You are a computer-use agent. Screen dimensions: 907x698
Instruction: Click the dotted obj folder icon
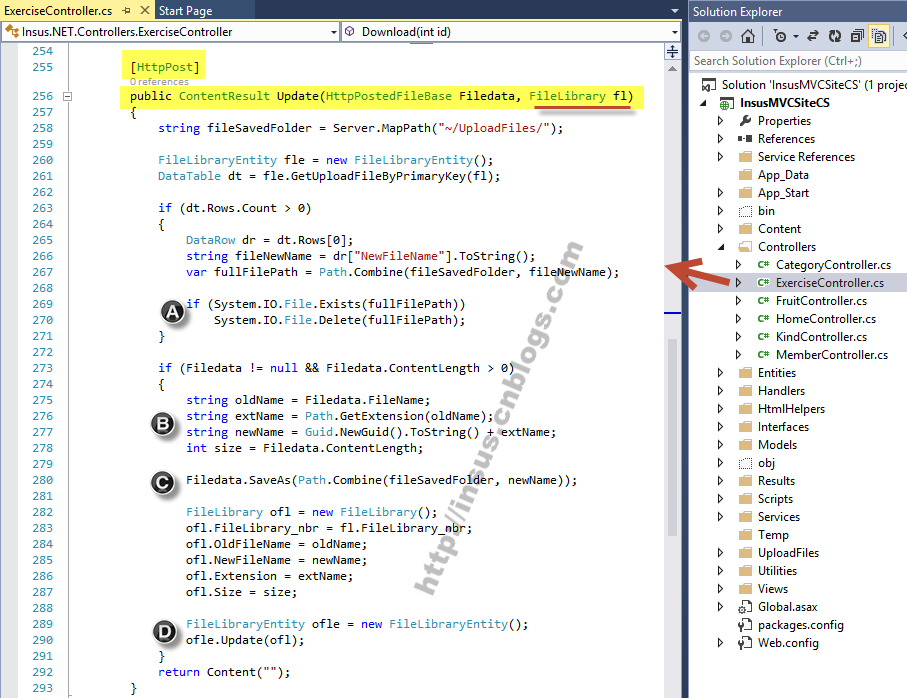(x=746, y=463)
